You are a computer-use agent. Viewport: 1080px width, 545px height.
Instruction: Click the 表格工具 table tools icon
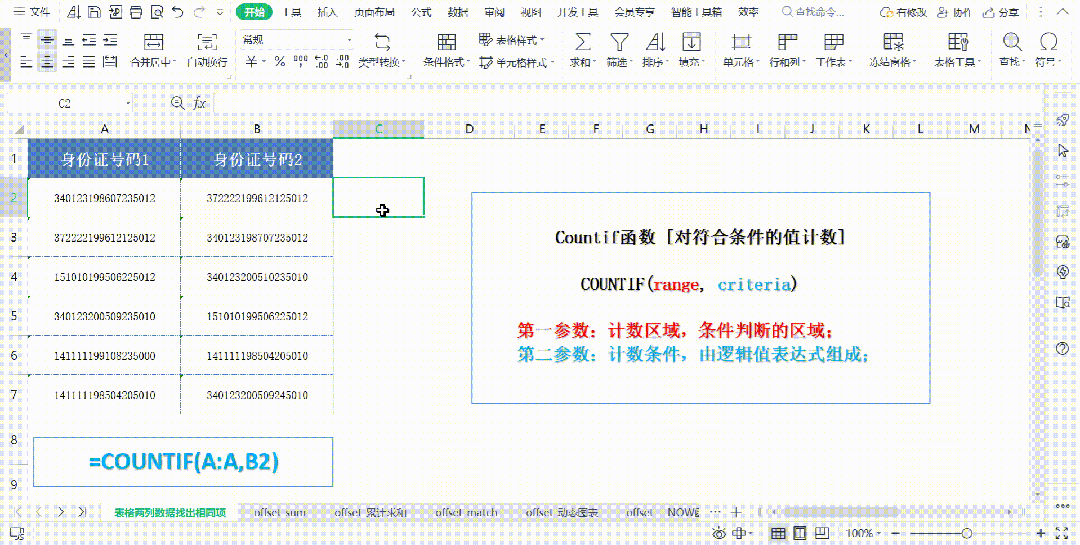(x=958, y=42)
